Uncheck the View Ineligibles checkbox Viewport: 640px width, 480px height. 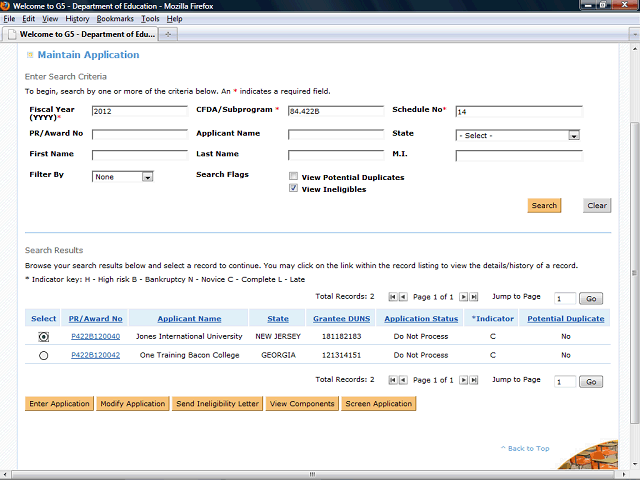293,188
